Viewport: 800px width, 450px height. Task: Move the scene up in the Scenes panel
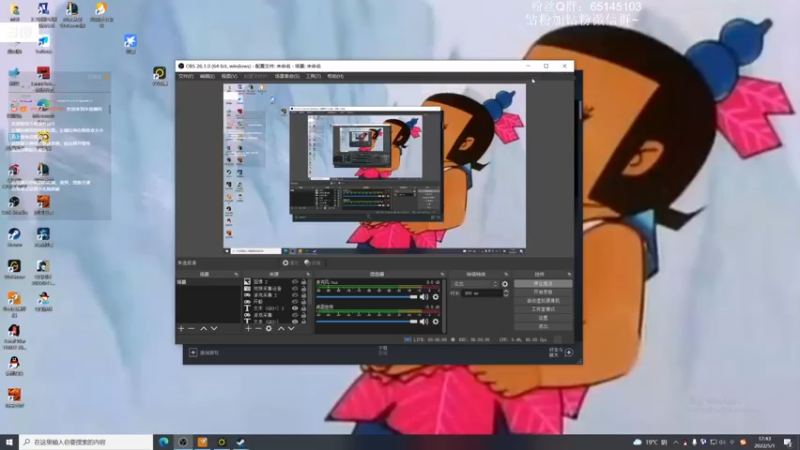point(204,329)
